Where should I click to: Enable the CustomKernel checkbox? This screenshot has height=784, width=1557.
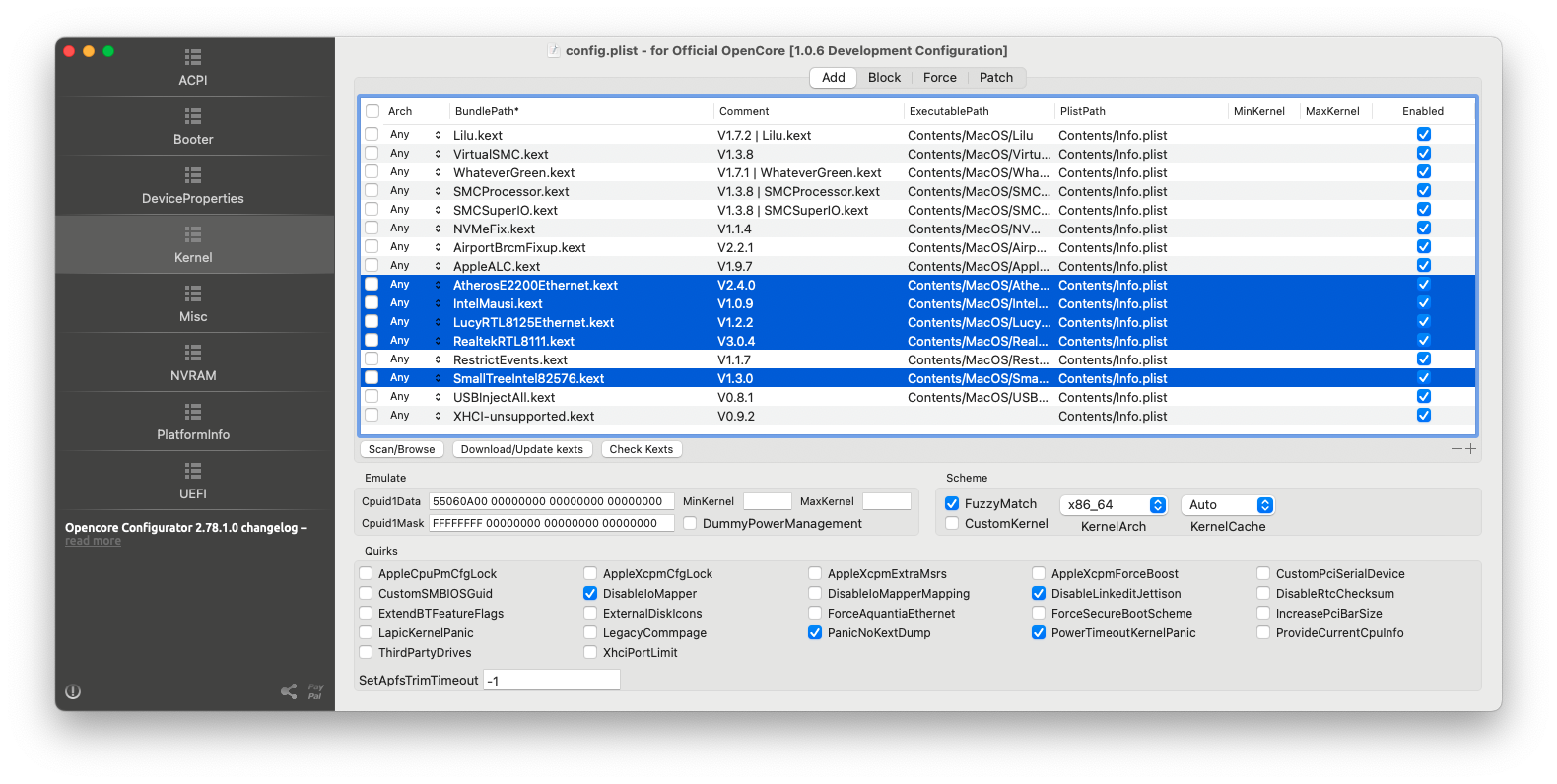(x=952, y=523)
